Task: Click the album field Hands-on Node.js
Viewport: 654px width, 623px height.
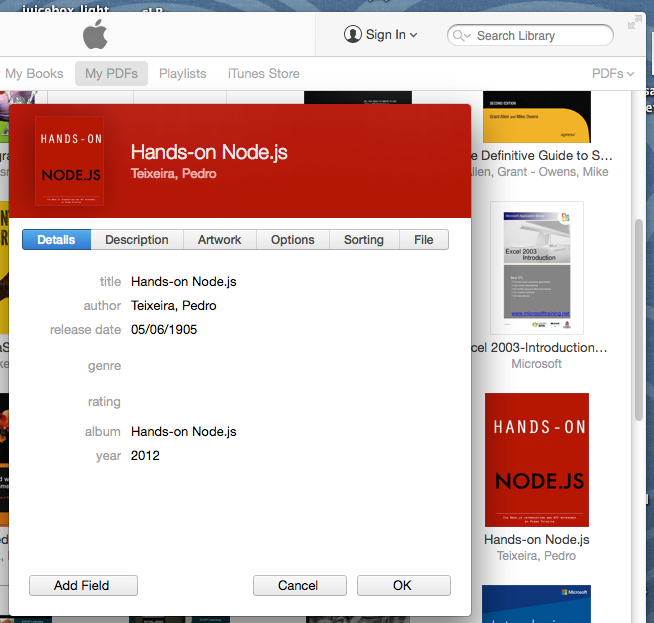Action: pyautogui.click(x=184, y=432)
